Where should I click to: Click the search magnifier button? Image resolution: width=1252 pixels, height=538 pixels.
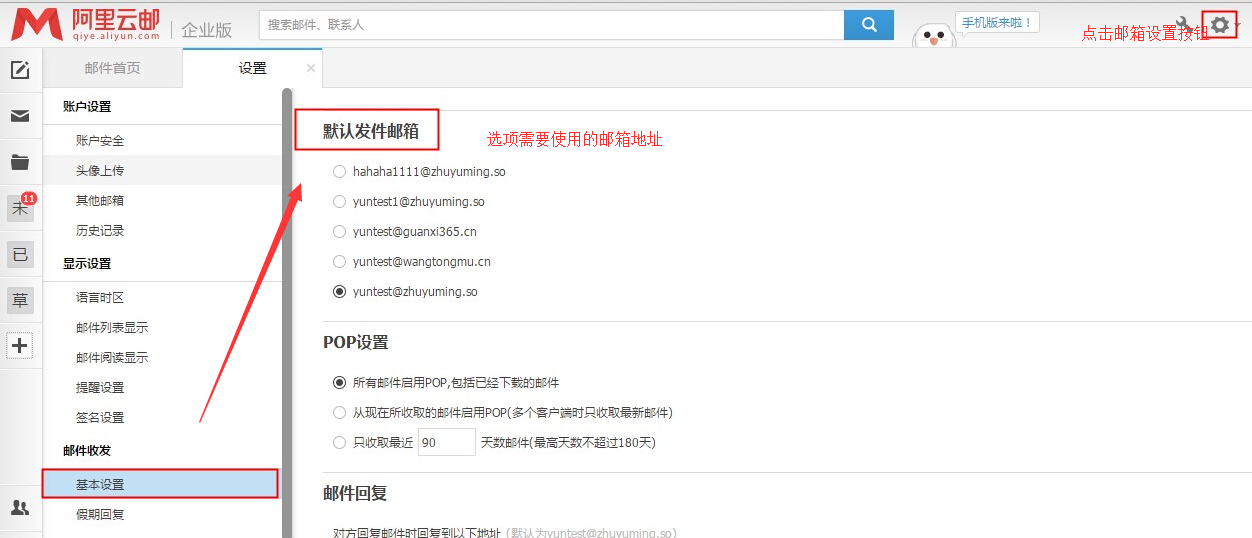[x=868, y=25]
